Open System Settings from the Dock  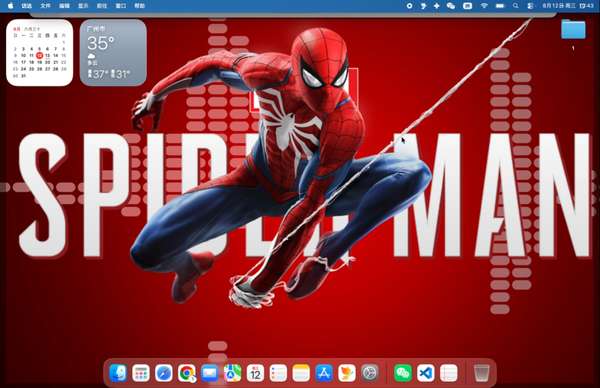pyautogui.click(x=370, y=373)
